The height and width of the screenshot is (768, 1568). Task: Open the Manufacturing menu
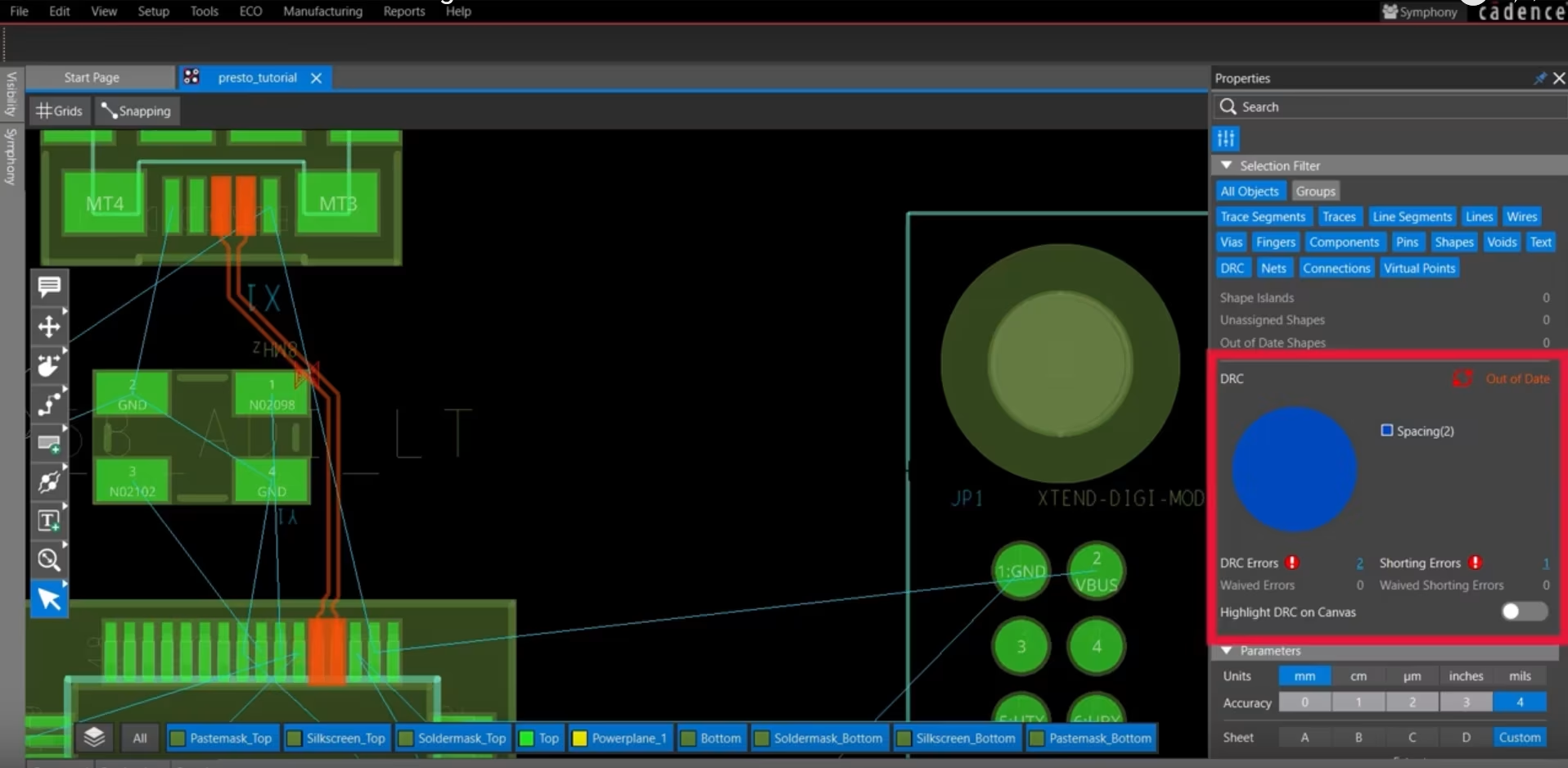click(322, 11)
